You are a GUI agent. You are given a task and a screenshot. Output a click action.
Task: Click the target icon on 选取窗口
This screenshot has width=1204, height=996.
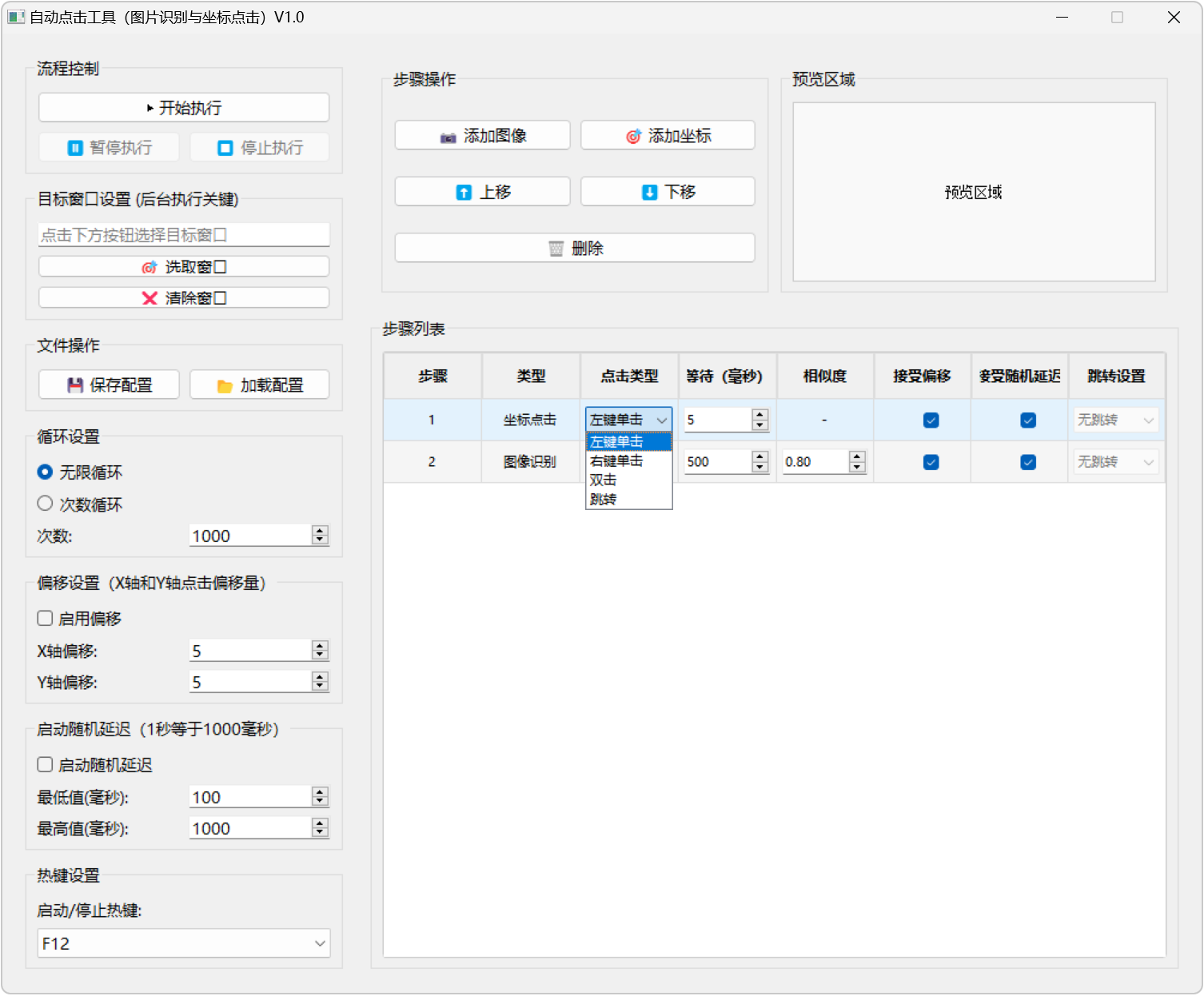tap(150, 267)
